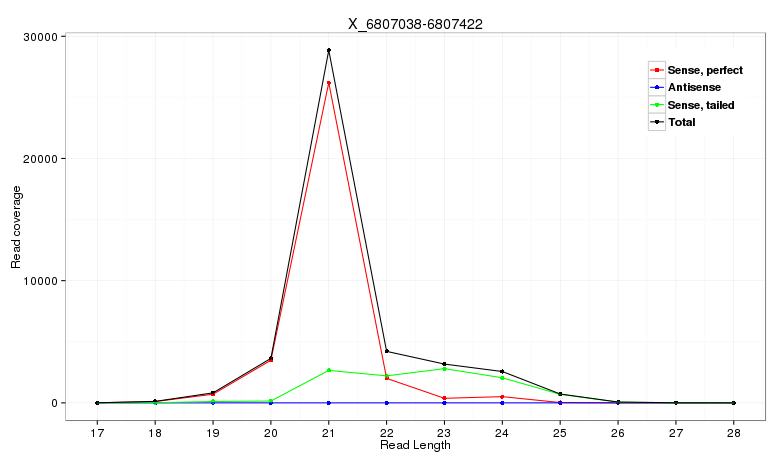The width and height of the screenshot is (780, 460).
Task: Click the black Total legend marker
Action: click(657, 122)
